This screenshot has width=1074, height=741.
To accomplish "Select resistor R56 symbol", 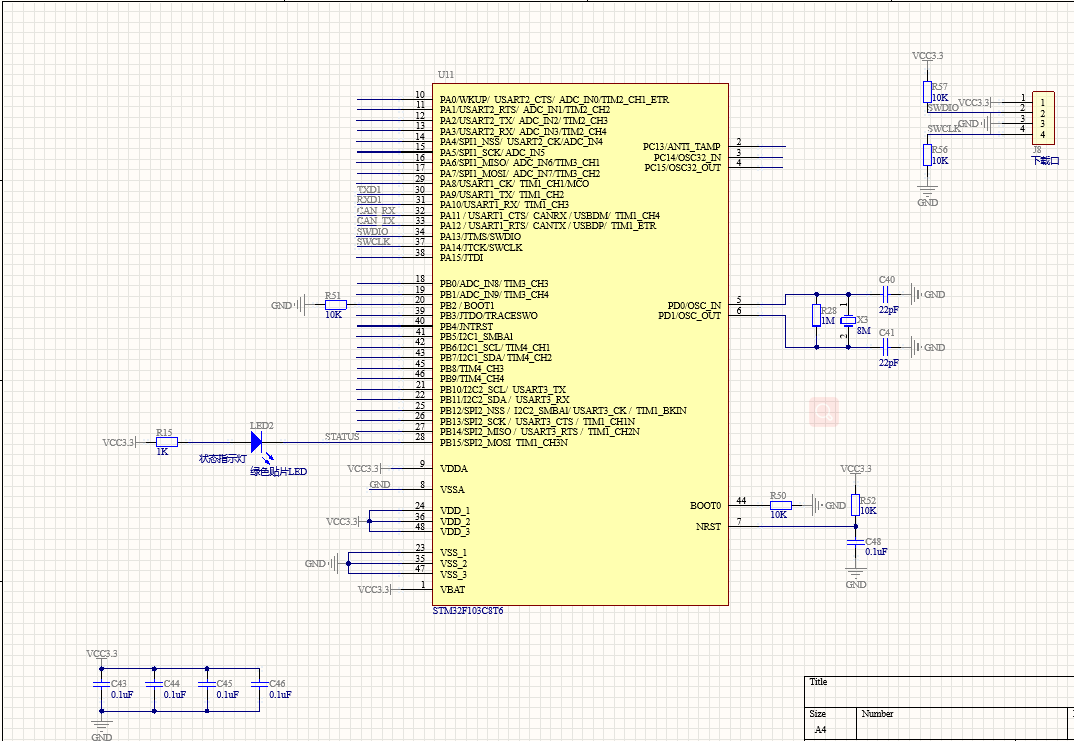I will pos(927,155).
